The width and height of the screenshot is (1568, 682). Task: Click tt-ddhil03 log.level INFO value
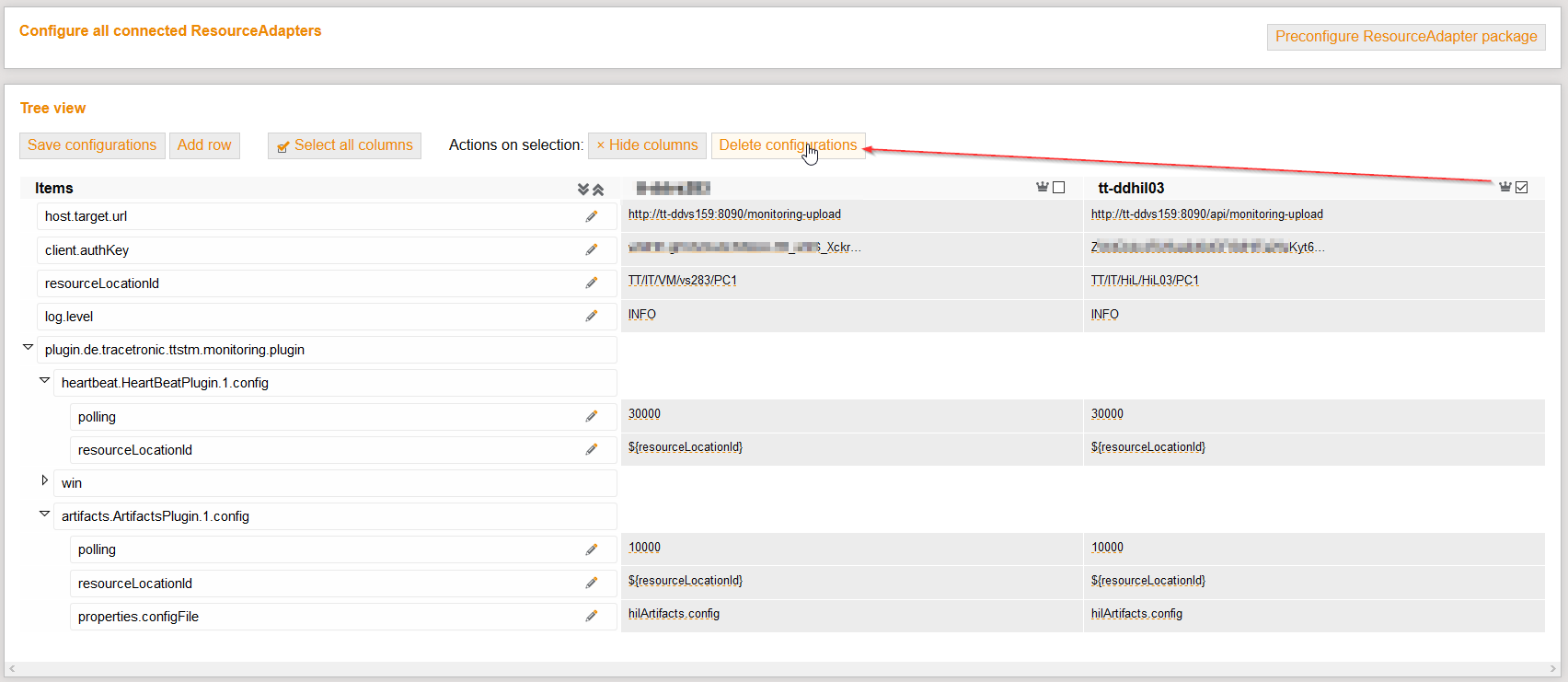point(1105,315)
